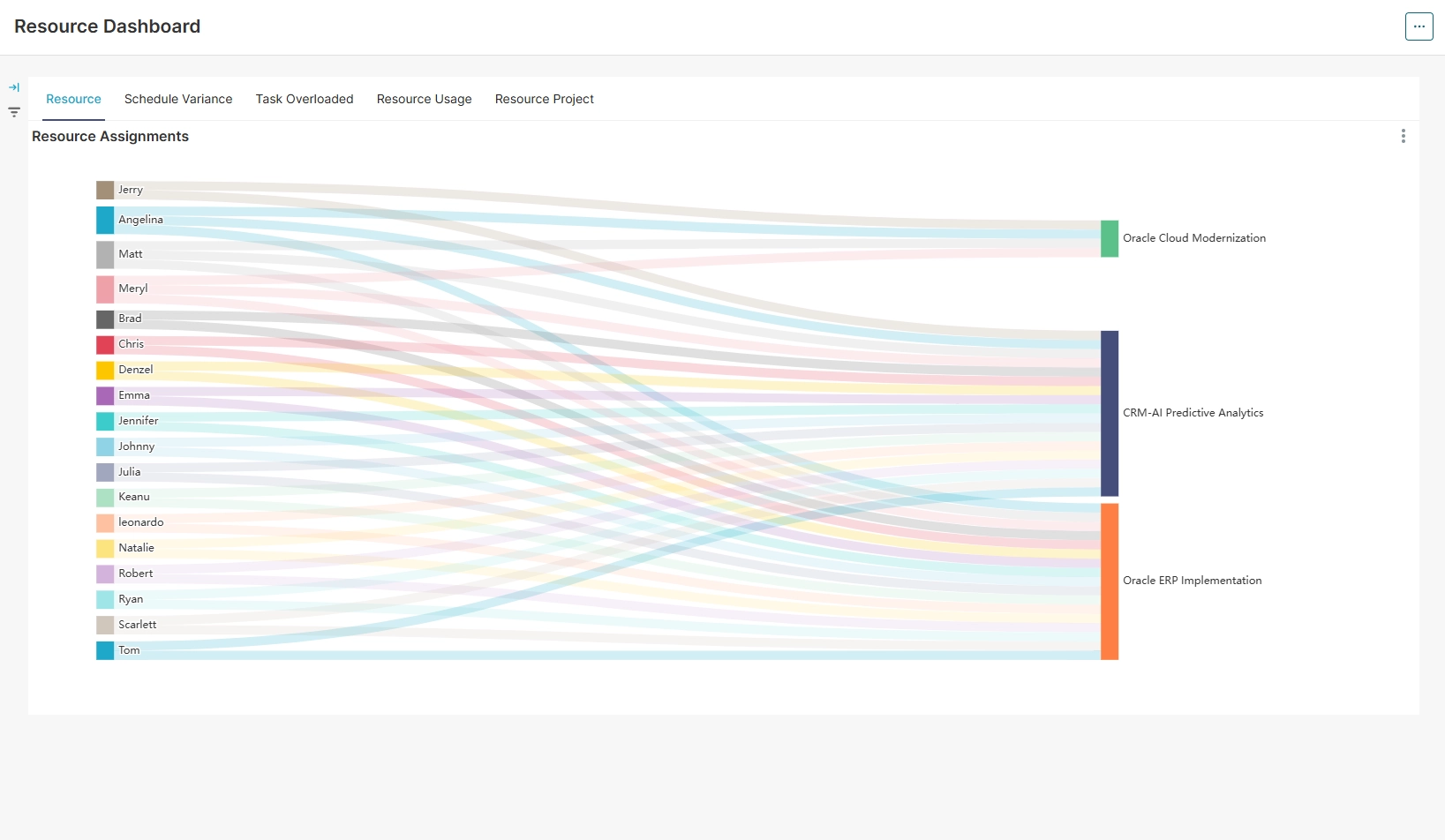
Task: Select the Resource Usage tab
Action: pos(424,99)
